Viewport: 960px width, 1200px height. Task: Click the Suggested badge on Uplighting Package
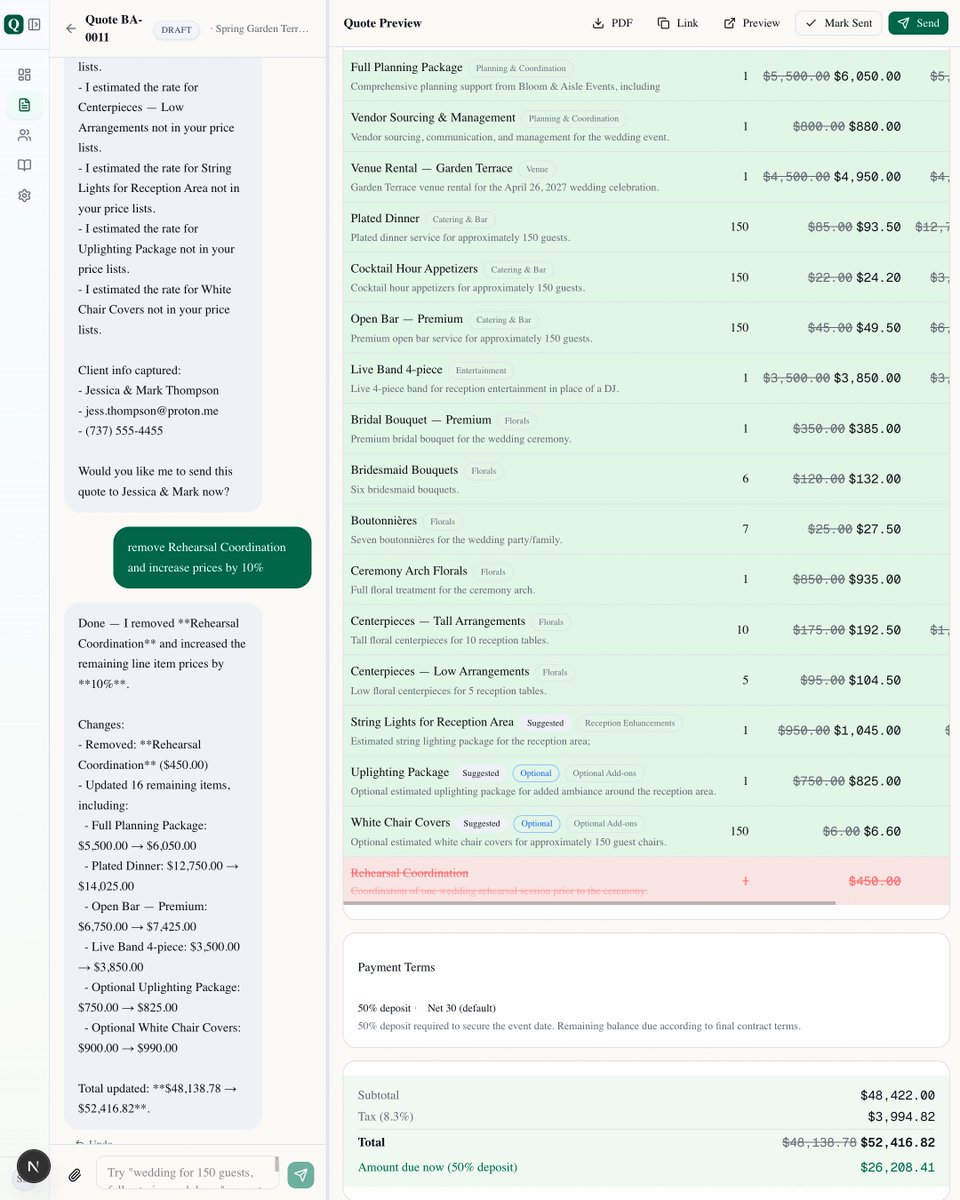(480, 773)
